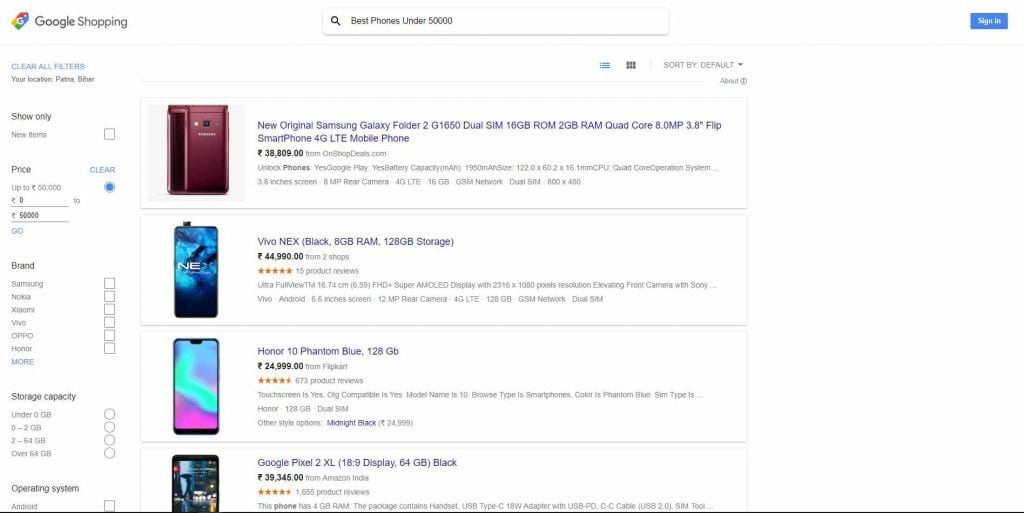
Task: Click the minimum price input field
Action: coord(42,200)
